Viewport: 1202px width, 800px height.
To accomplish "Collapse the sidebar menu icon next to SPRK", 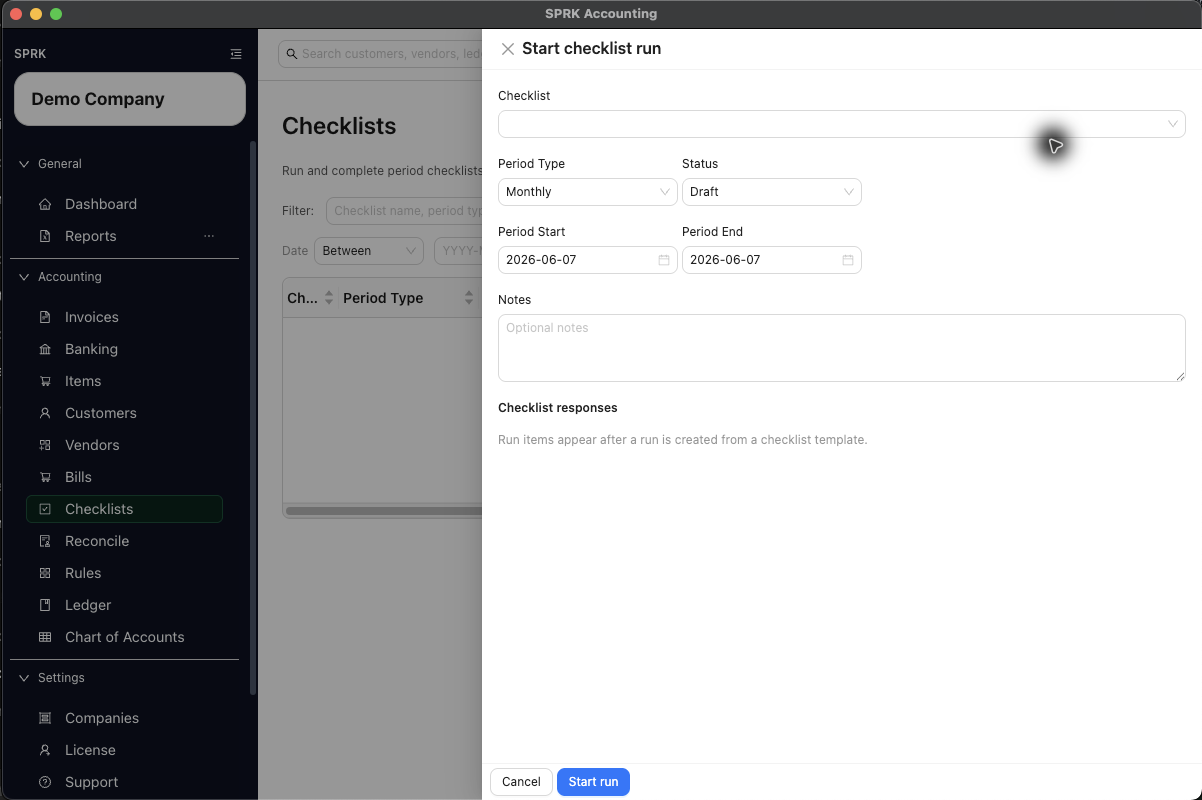I will click(236, 54).
